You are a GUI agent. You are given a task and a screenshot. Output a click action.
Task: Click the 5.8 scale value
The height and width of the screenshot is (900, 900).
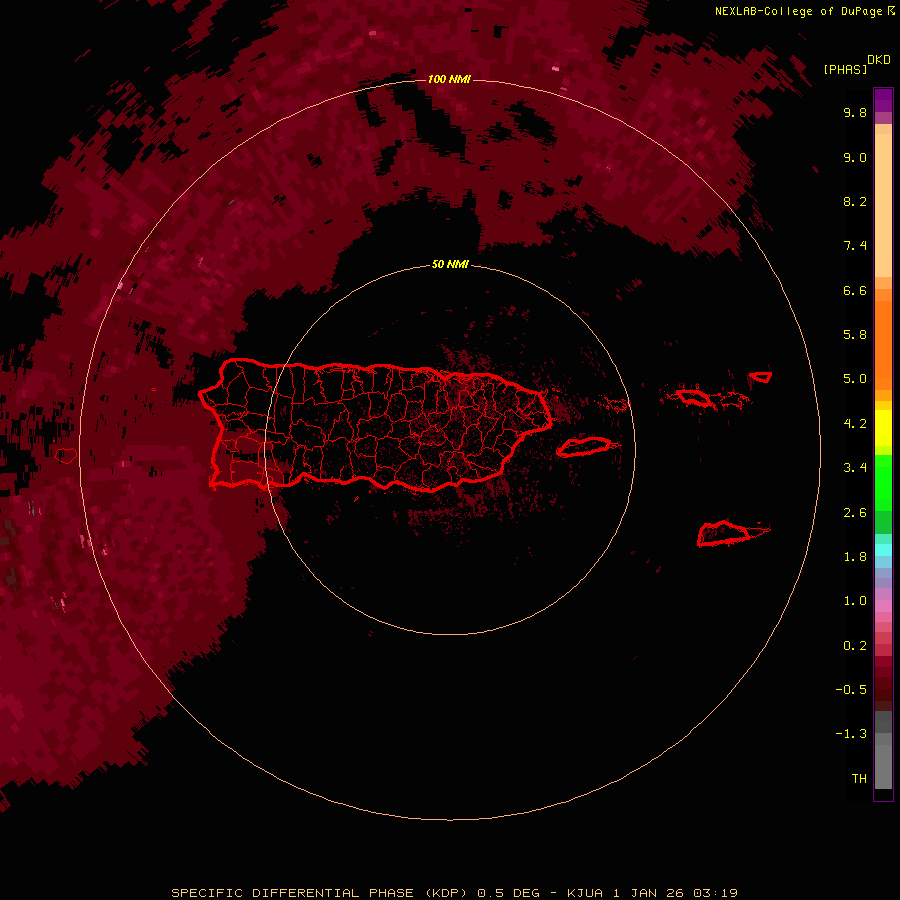(855, 335)
